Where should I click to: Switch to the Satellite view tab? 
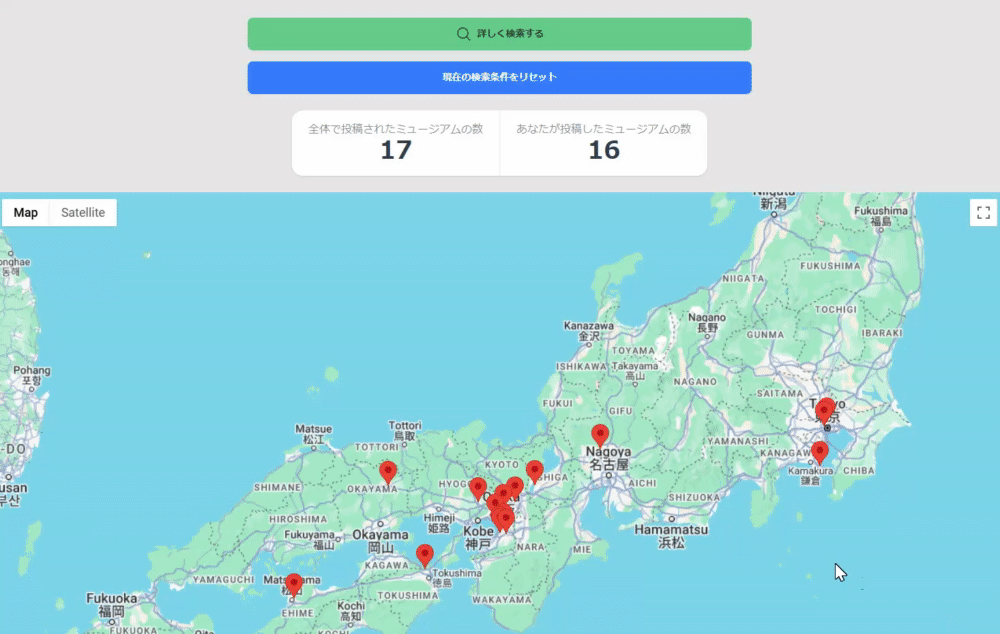(83, 212)
